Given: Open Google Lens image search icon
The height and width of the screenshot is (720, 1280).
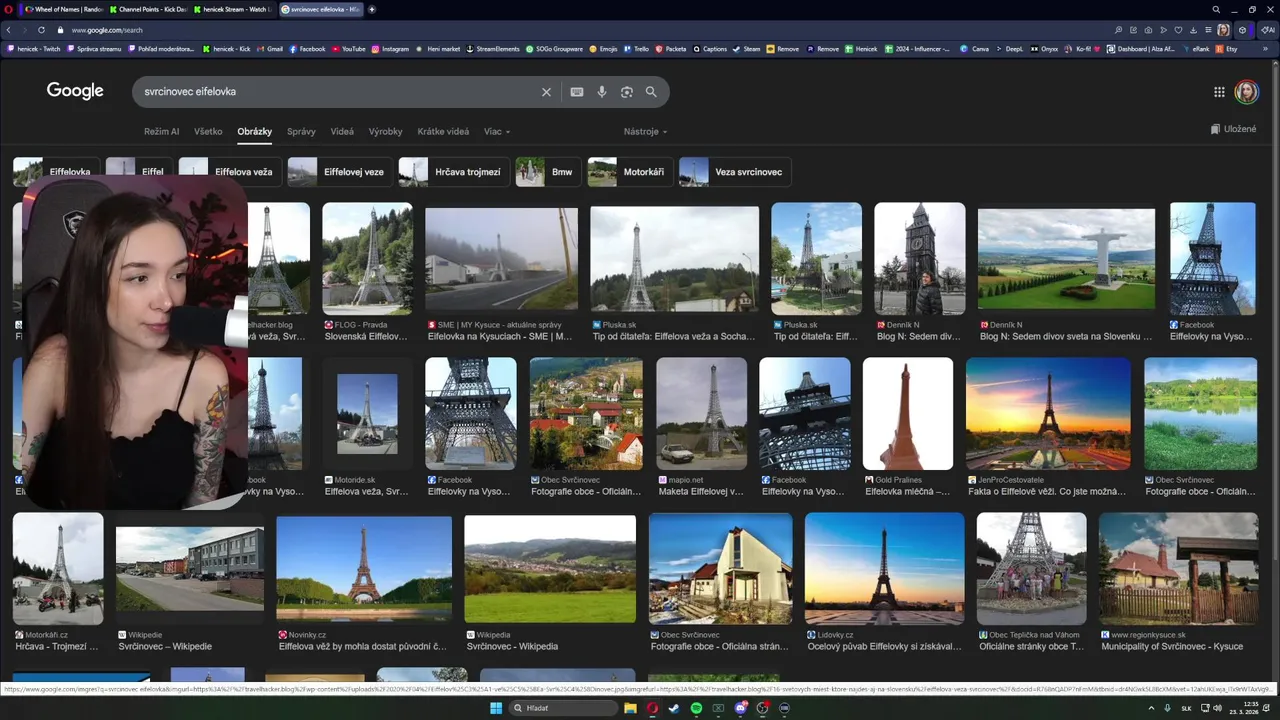Looking at the screenshot, I should tap(627, 92).
